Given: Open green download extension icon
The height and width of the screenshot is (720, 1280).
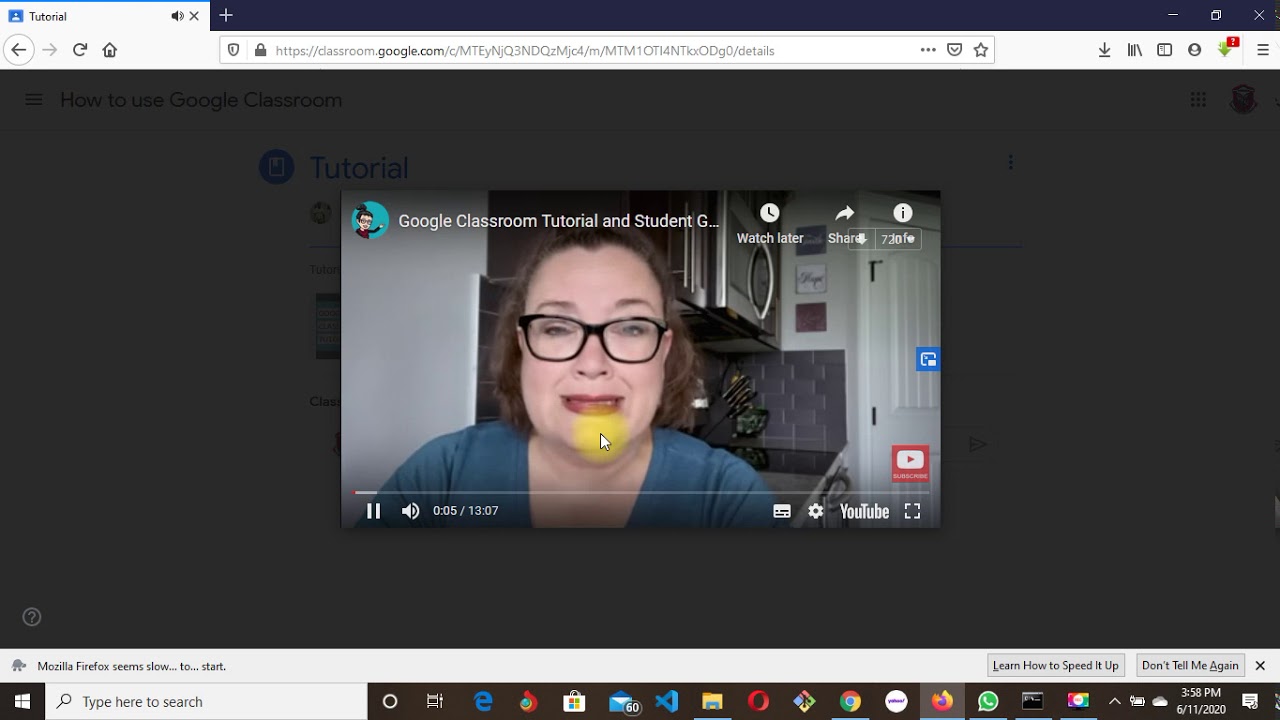Looking at the screenshot, I should click(x=1226, y=49).
